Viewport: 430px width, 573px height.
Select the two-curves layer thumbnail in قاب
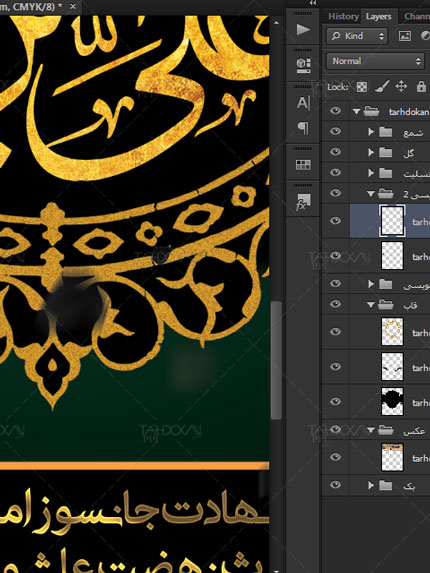pos(392,367)
